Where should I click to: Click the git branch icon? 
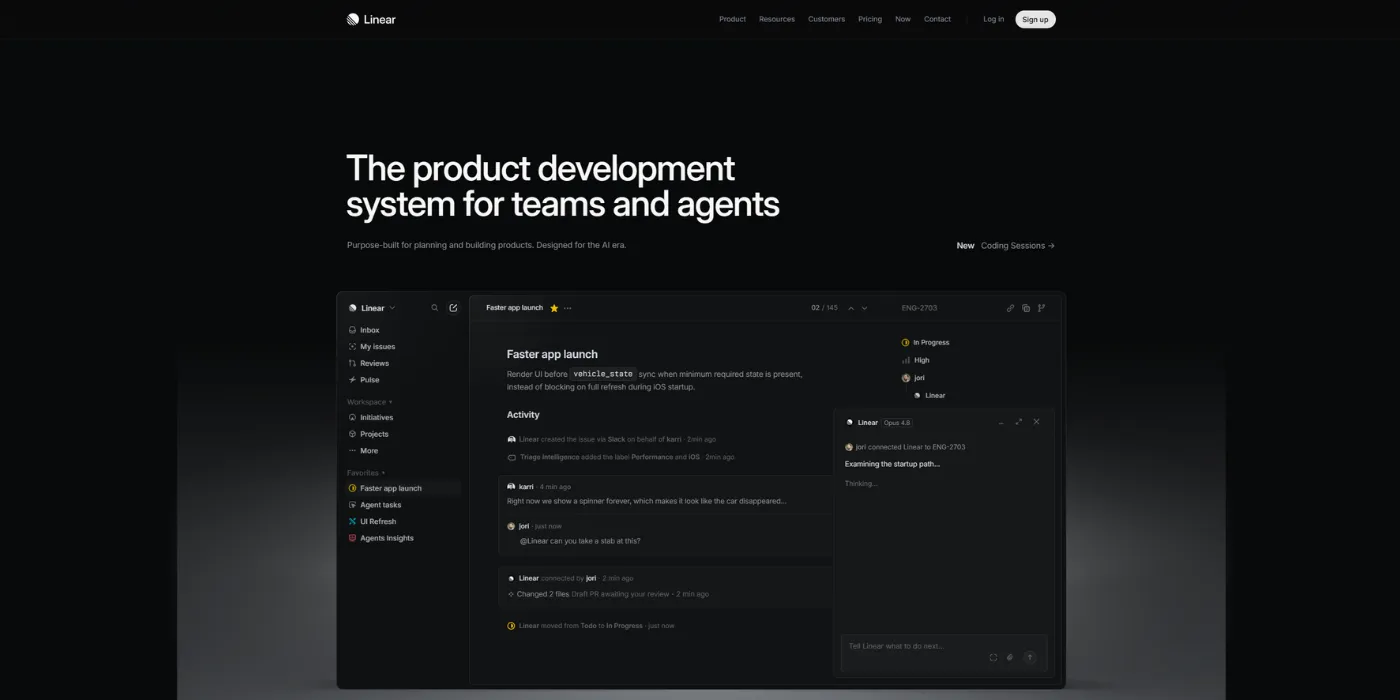(1041, 308)
